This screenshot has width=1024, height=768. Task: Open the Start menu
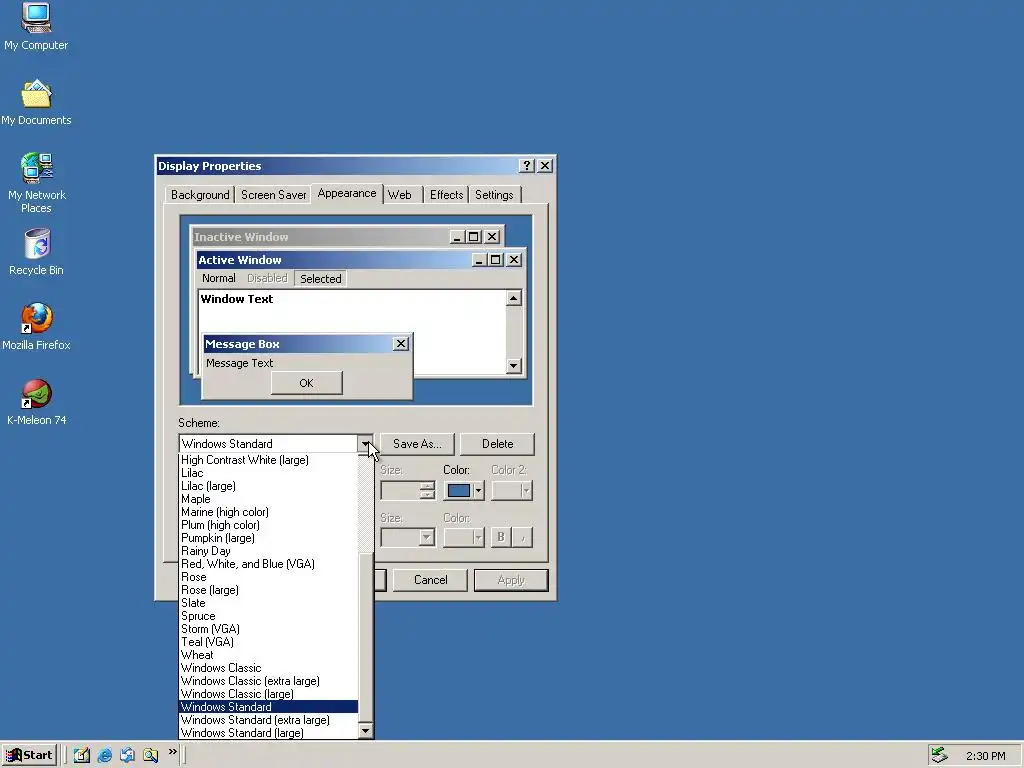[x=29, y=755]
